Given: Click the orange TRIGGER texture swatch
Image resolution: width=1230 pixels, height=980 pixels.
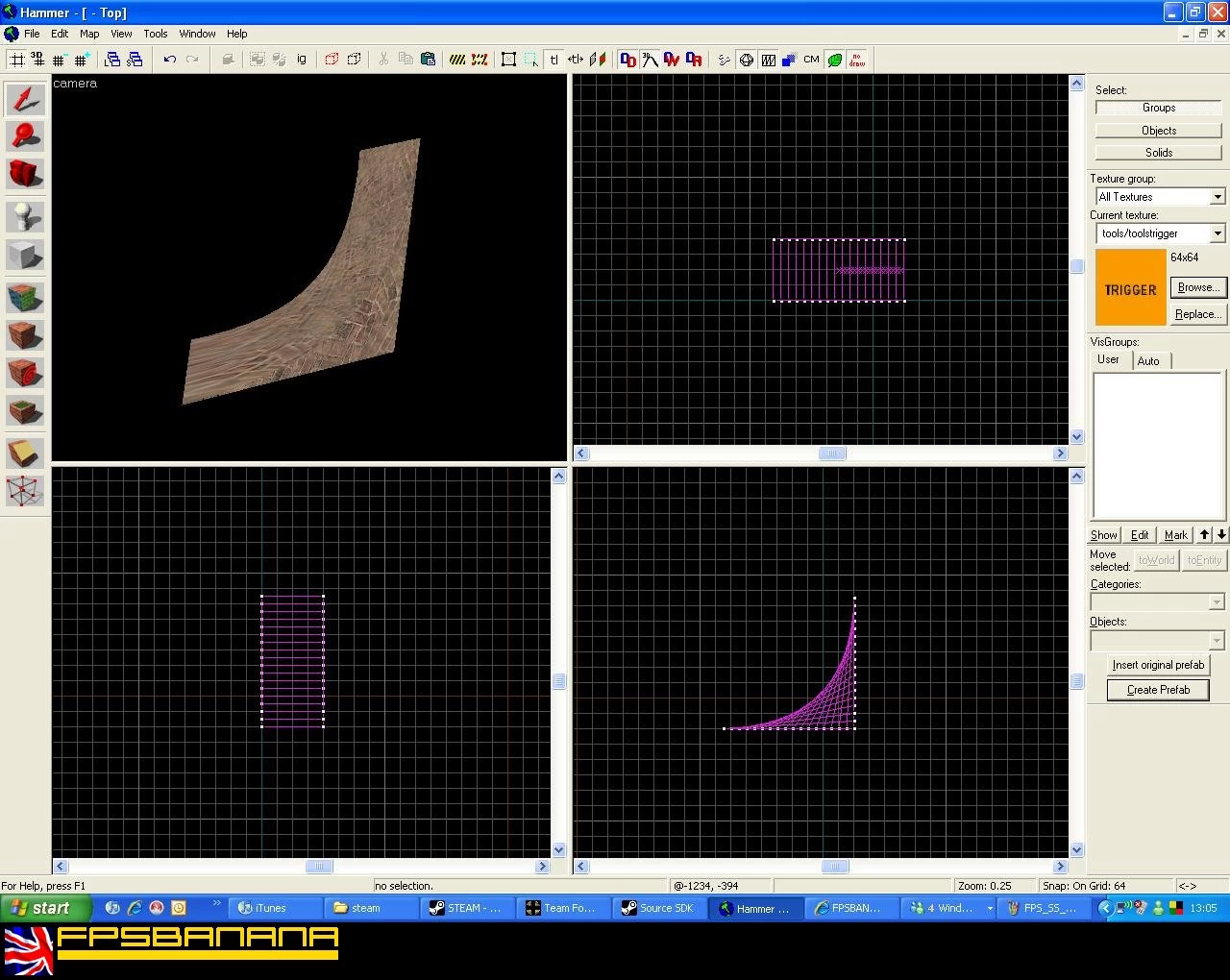Looking at the screenshot, I should (x=1130, y=288).
